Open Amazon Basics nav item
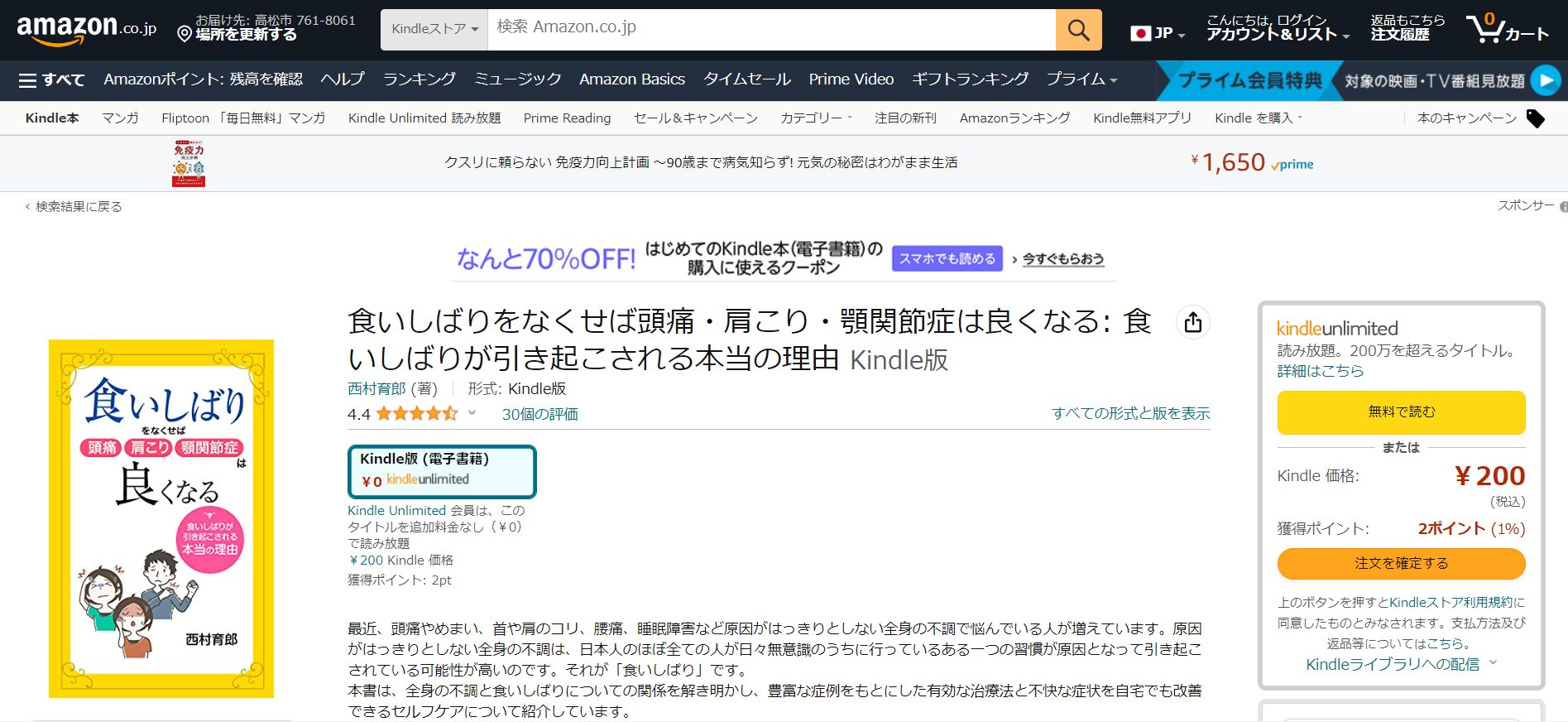Image resolution: width=1568 pixels, height=722 pixels. tap(632, 79)
